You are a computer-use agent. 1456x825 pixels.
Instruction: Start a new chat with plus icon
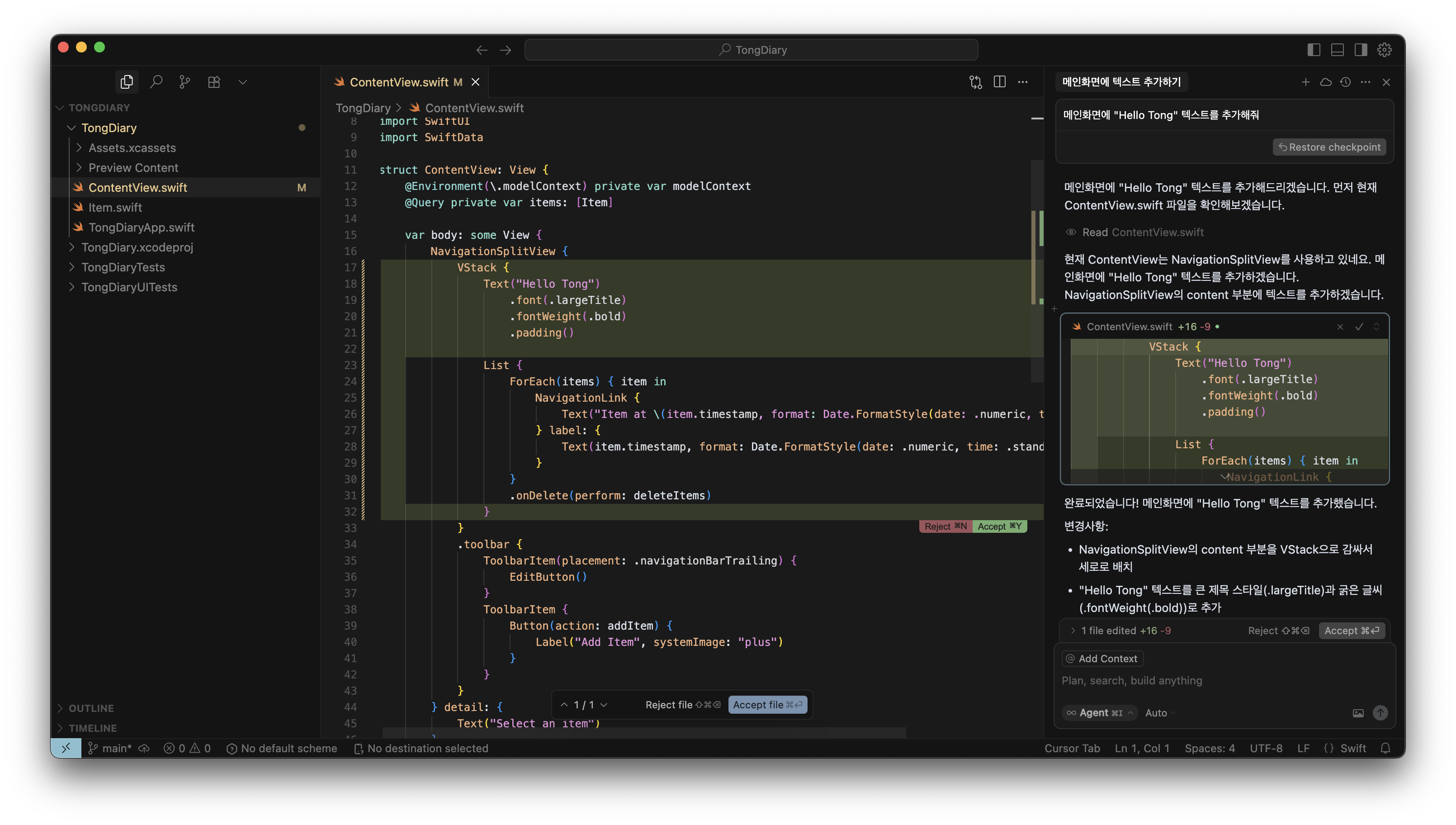point(1305,82)
